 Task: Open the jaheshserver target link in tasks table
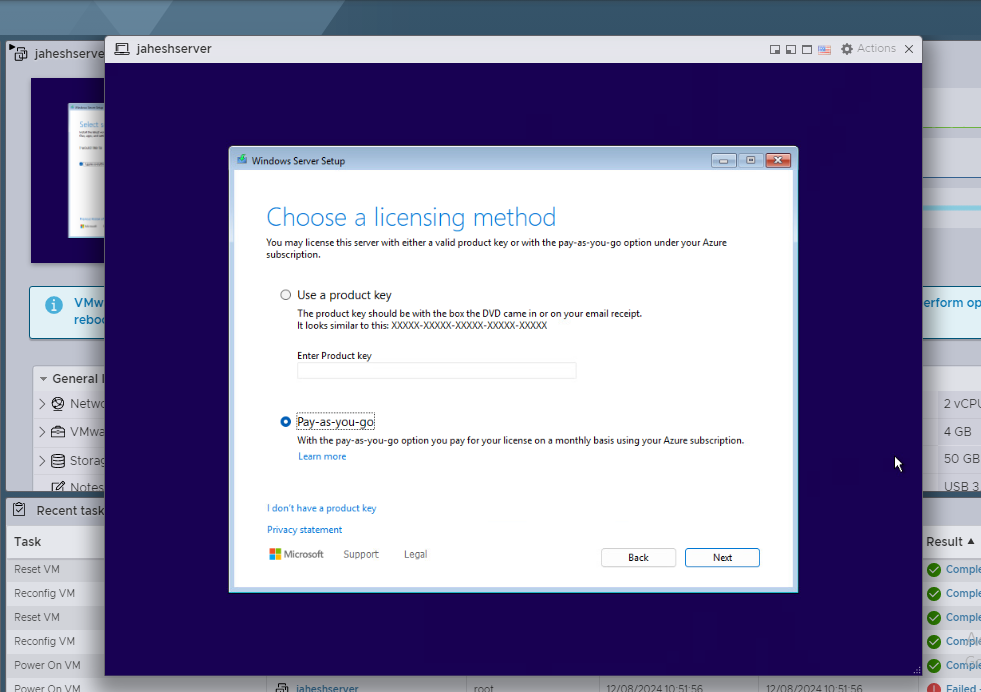[x=327, y=688]
